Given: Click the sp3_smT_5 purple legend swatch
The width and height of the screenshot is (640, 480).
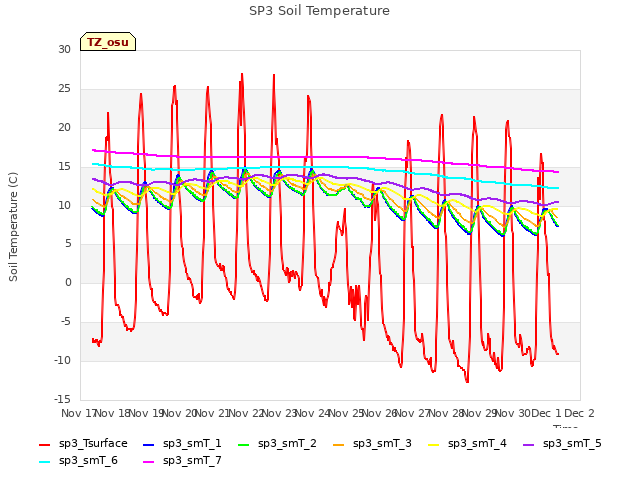Looking at the screenshot, I should pyautogui.click(x=529, y=444).
